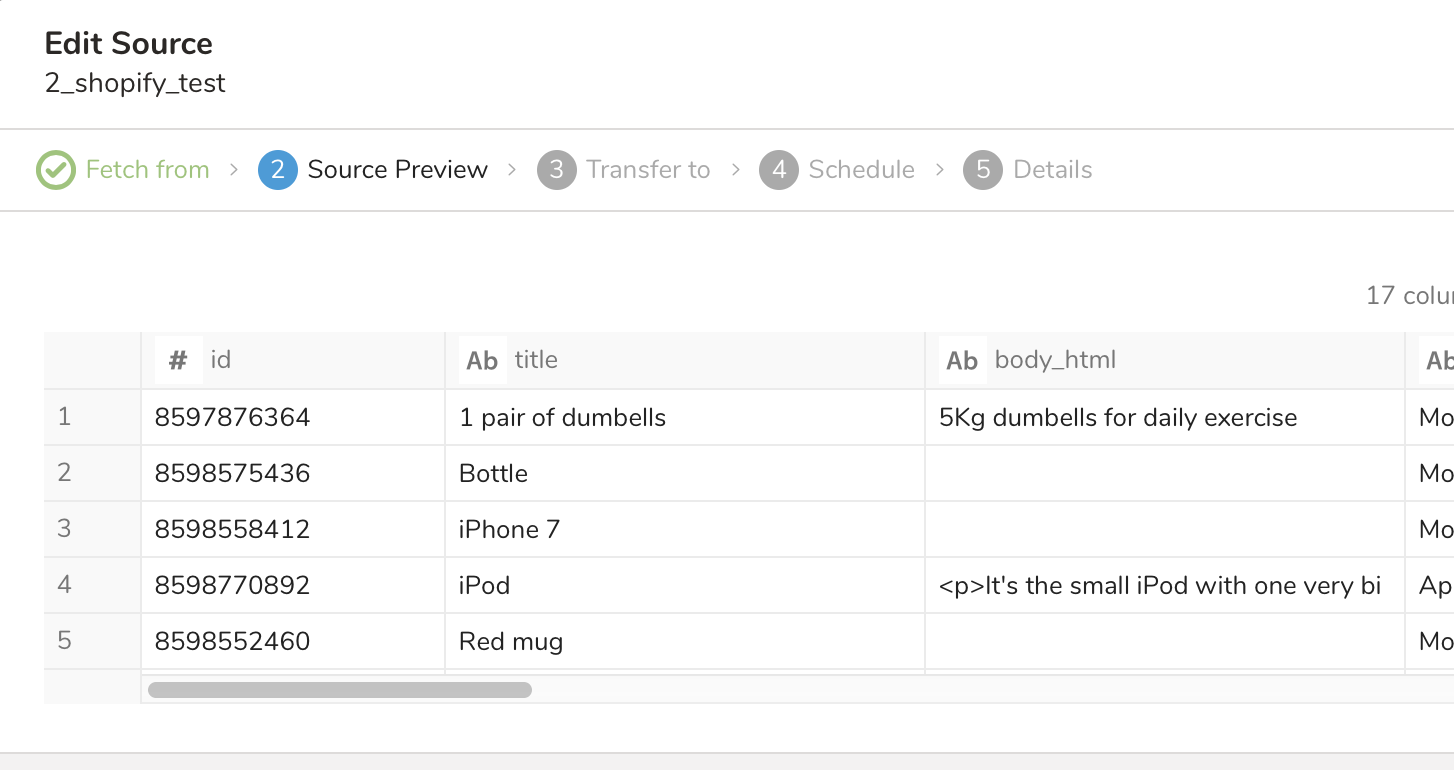This screenshot has height=770, width=1454.
Task: Open the Transfer to step
Action: [x=648, y=170]
